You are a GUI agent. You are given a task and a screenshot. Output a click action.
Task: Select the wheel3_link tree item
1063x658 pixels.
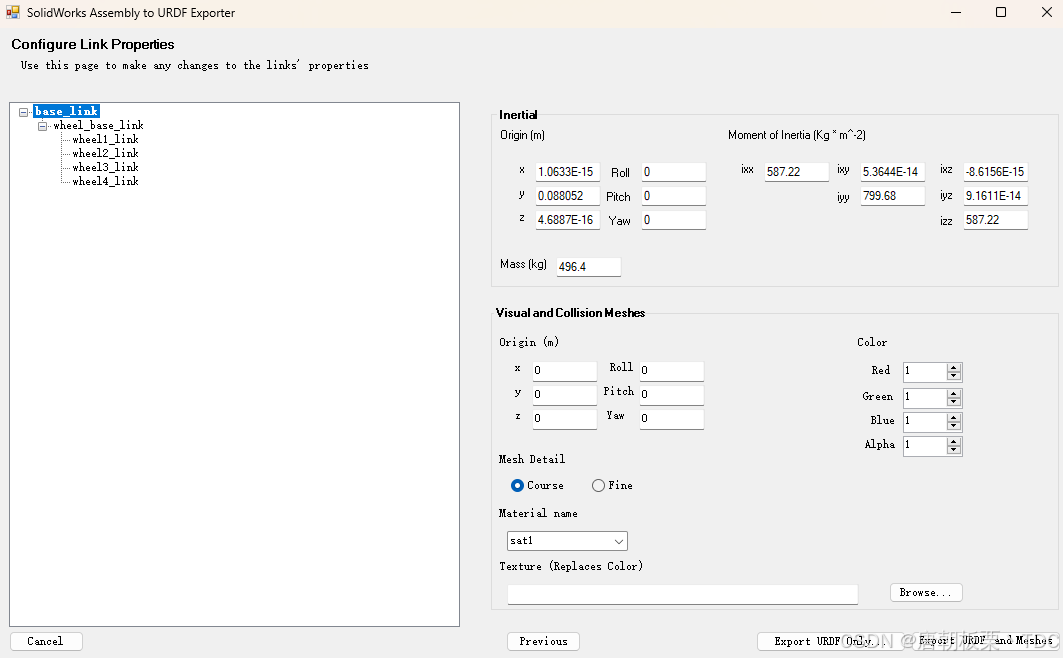tap(104, 167)
